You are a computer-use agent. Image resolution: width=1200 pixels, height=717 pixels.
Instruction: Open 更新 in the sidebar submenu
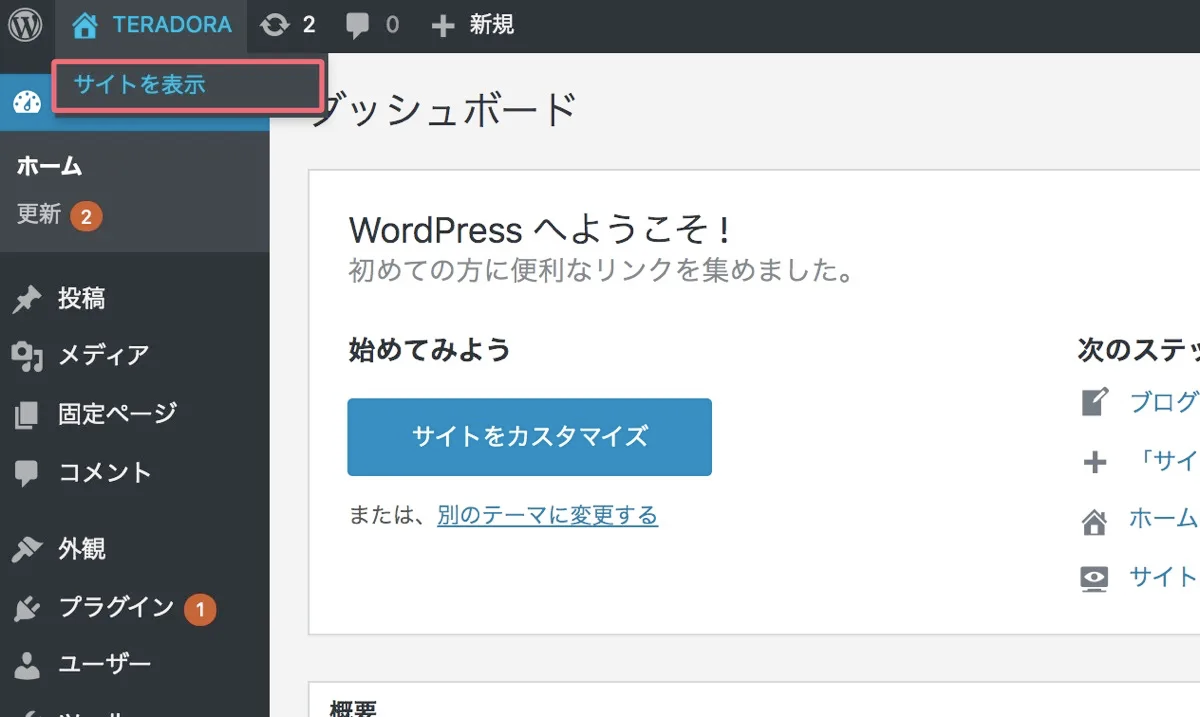(x=39, y=214)
